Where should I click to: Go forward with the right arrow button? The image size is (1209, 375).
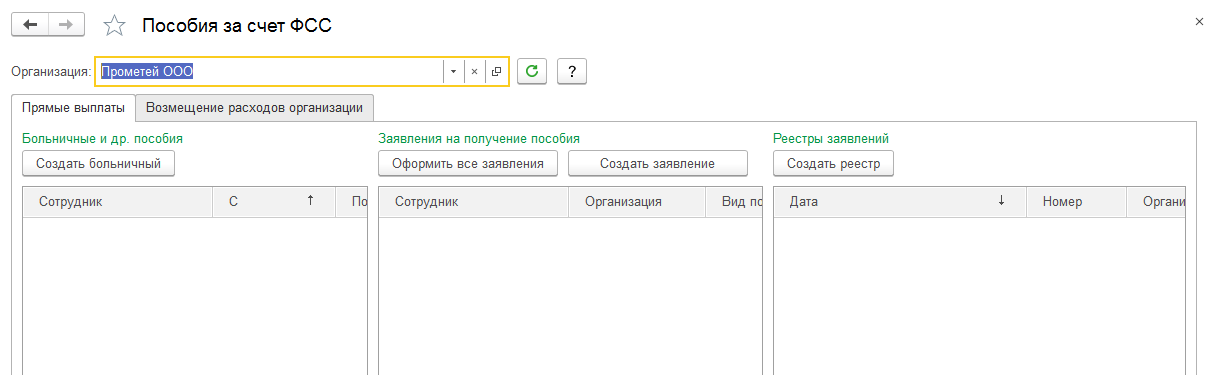pos(66,25)
